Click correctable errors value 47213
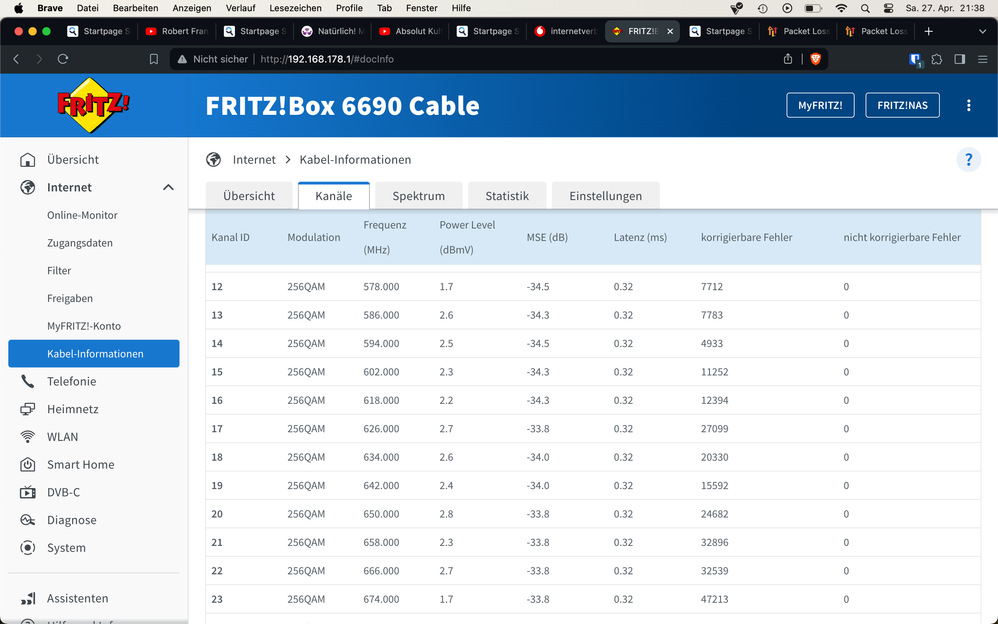 [x=714, y=599]
